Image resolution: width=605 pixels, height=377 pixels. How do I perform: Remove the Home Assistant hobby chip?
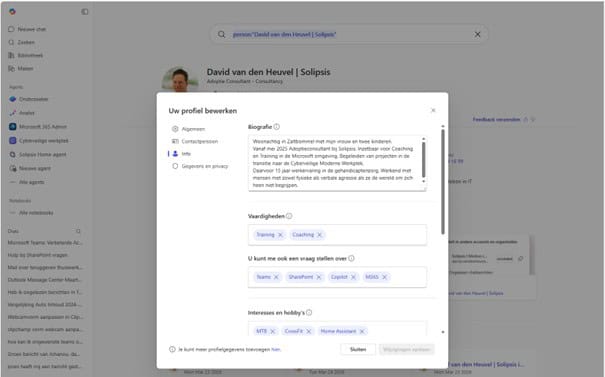tap(362, 331)
